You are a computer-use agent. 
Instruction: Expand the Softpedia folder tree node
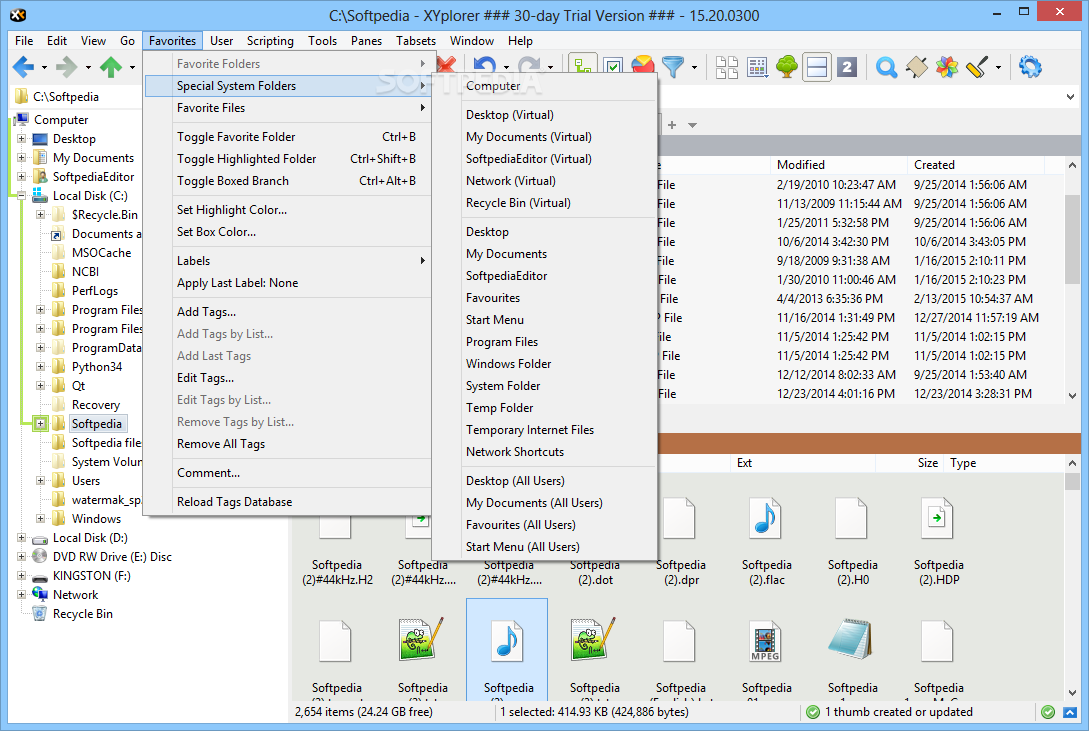[x=40, y=423]
